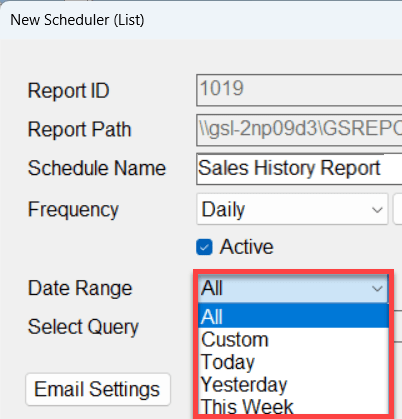Open Email Settings
Screen dimensions: 402x419
click(x=98, y=389)
